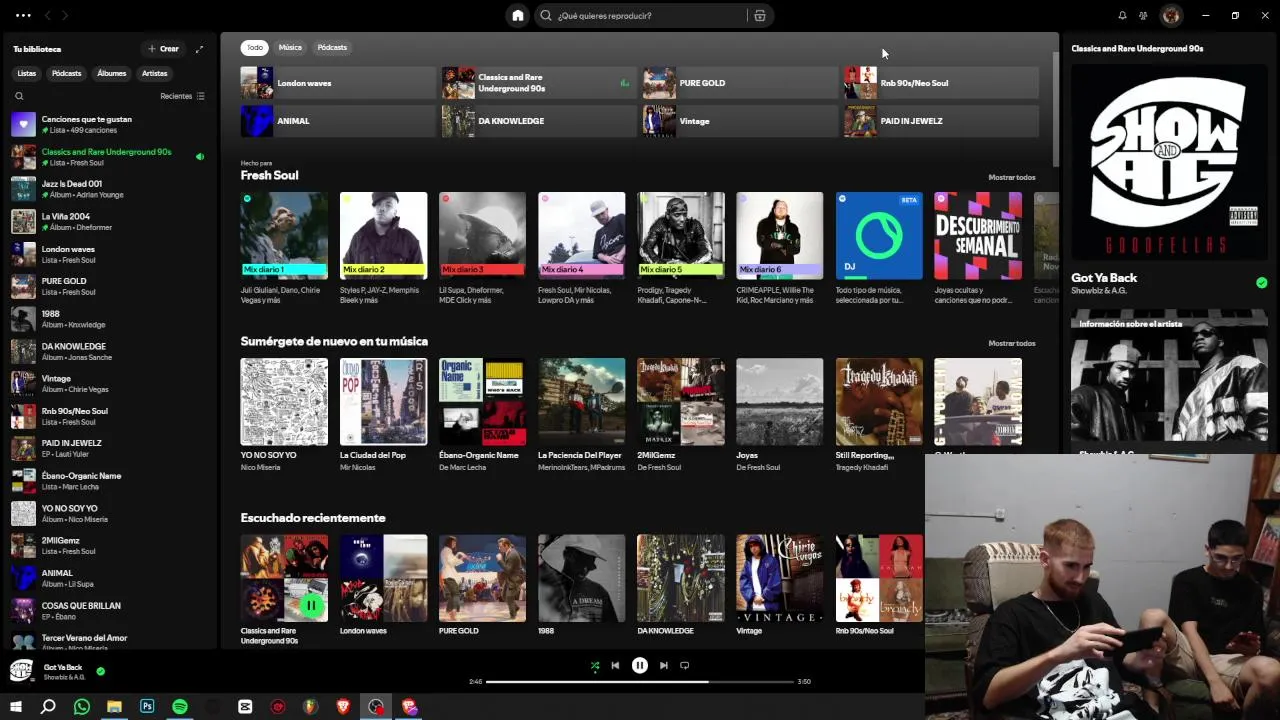This screenshot has width=1280, height=720.
Task: Open Recientes sort dropdown in library
Action: tap(182, 96)
